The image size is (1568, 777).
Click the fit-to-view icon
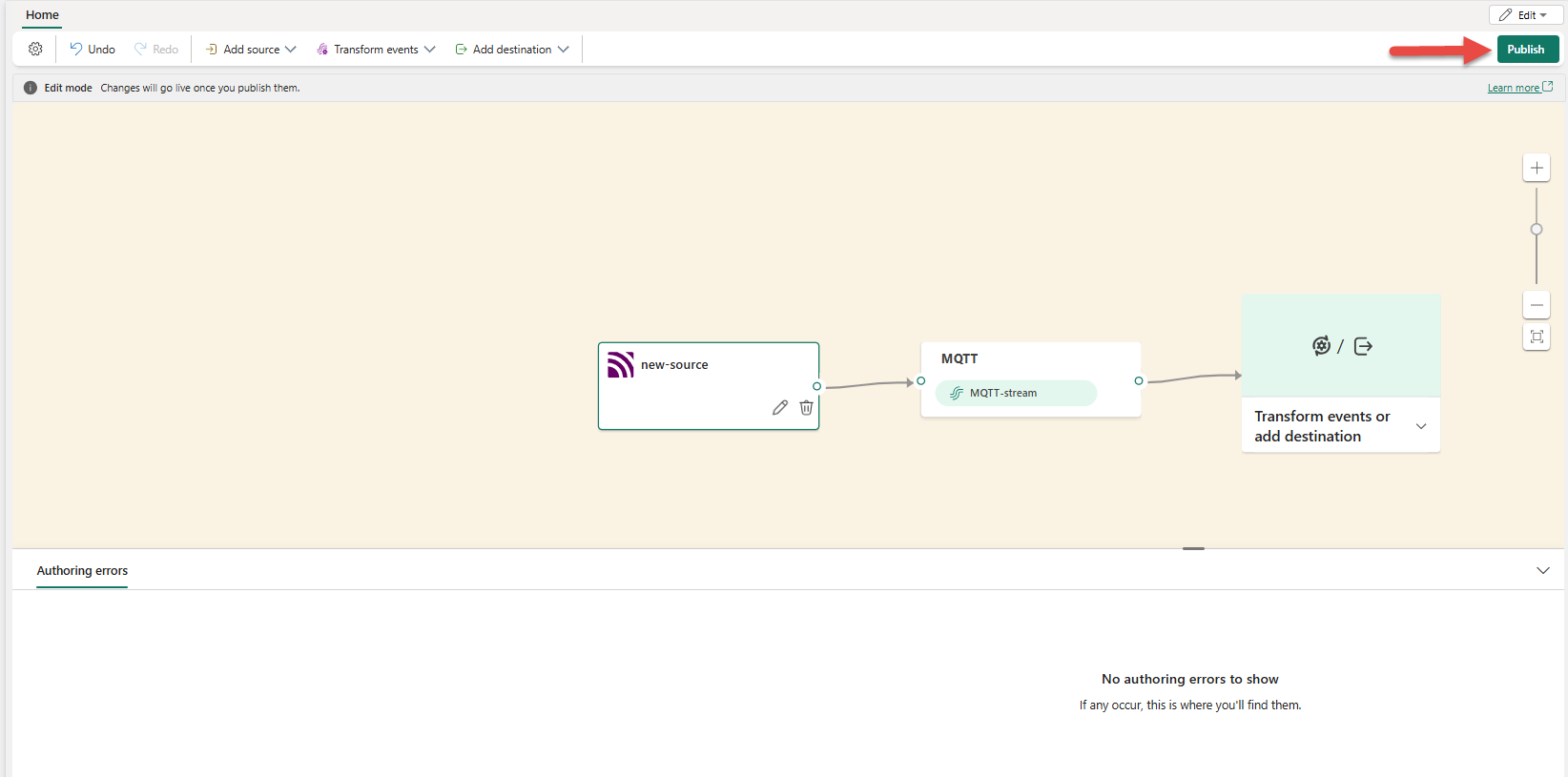click(x=1536, y=337)
